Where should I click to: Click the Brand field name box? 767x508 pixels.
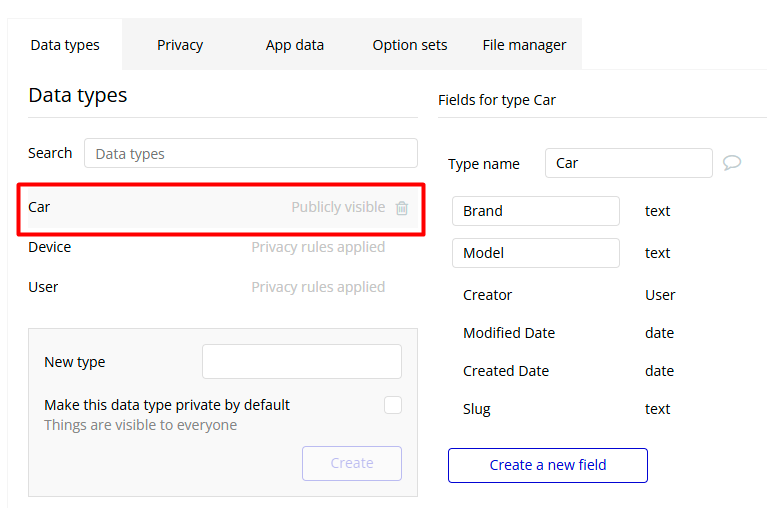coord(536,211)
